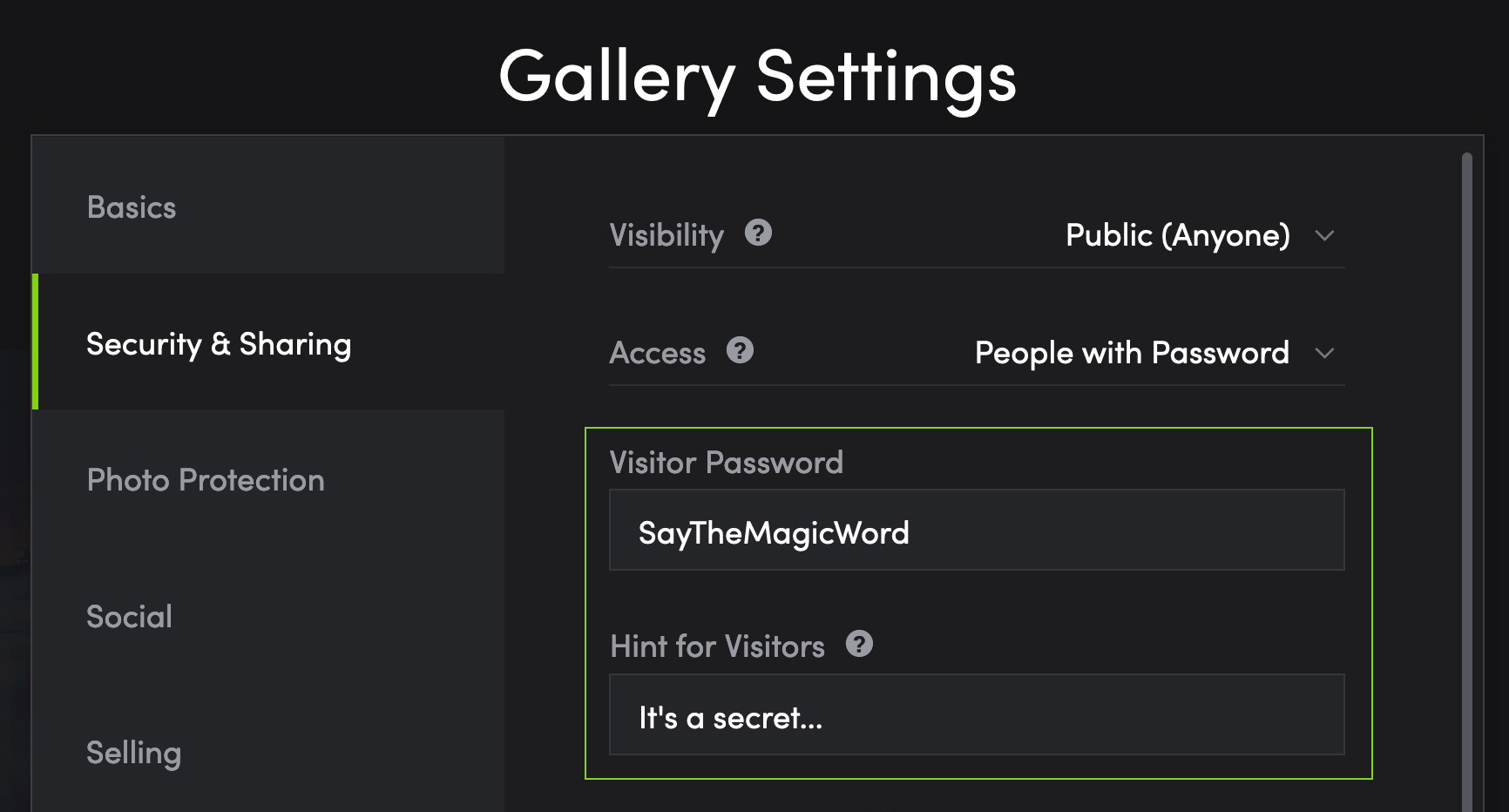This screenshot has height=812, width=1509.
Task: Click the settings panel vertical scrollbar
Action: click(1467, 482)
